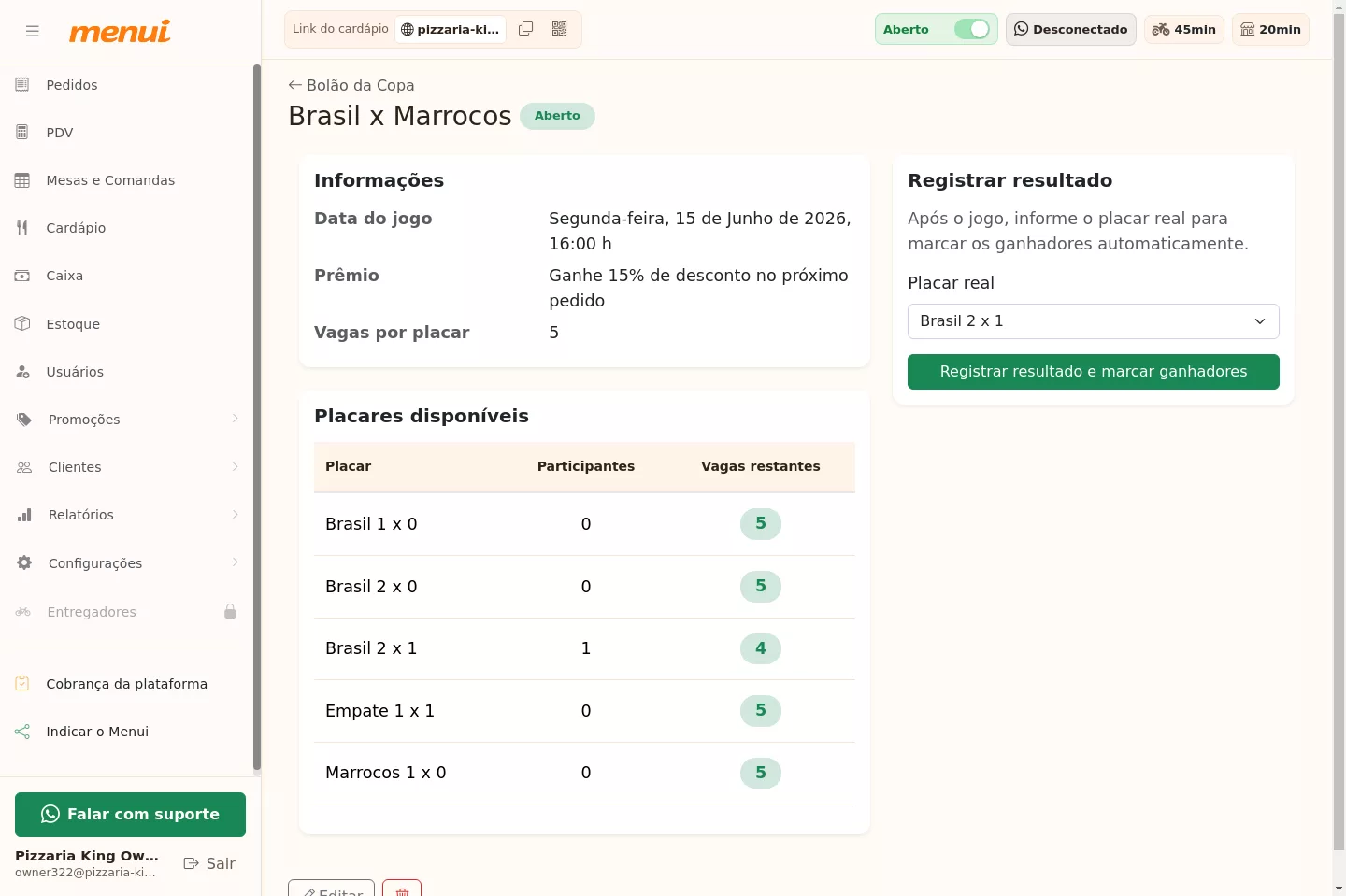Click the globe icon beside pizzaria link
Screen dimensions: 1346x896
[407, 30]
